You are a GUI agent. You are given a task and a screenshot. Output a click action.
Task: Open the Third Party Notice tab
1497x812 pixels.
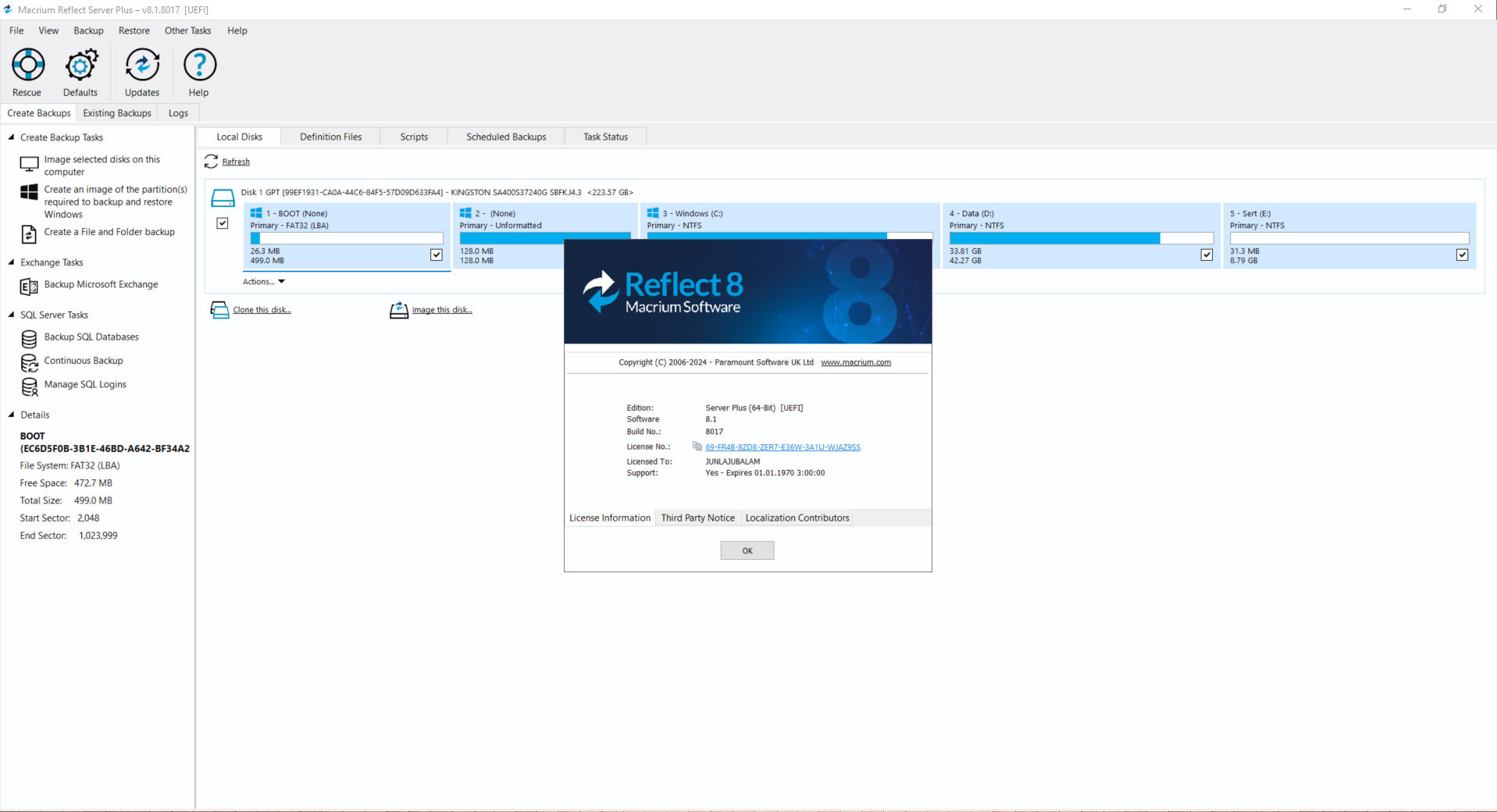[x=698, y=518]
